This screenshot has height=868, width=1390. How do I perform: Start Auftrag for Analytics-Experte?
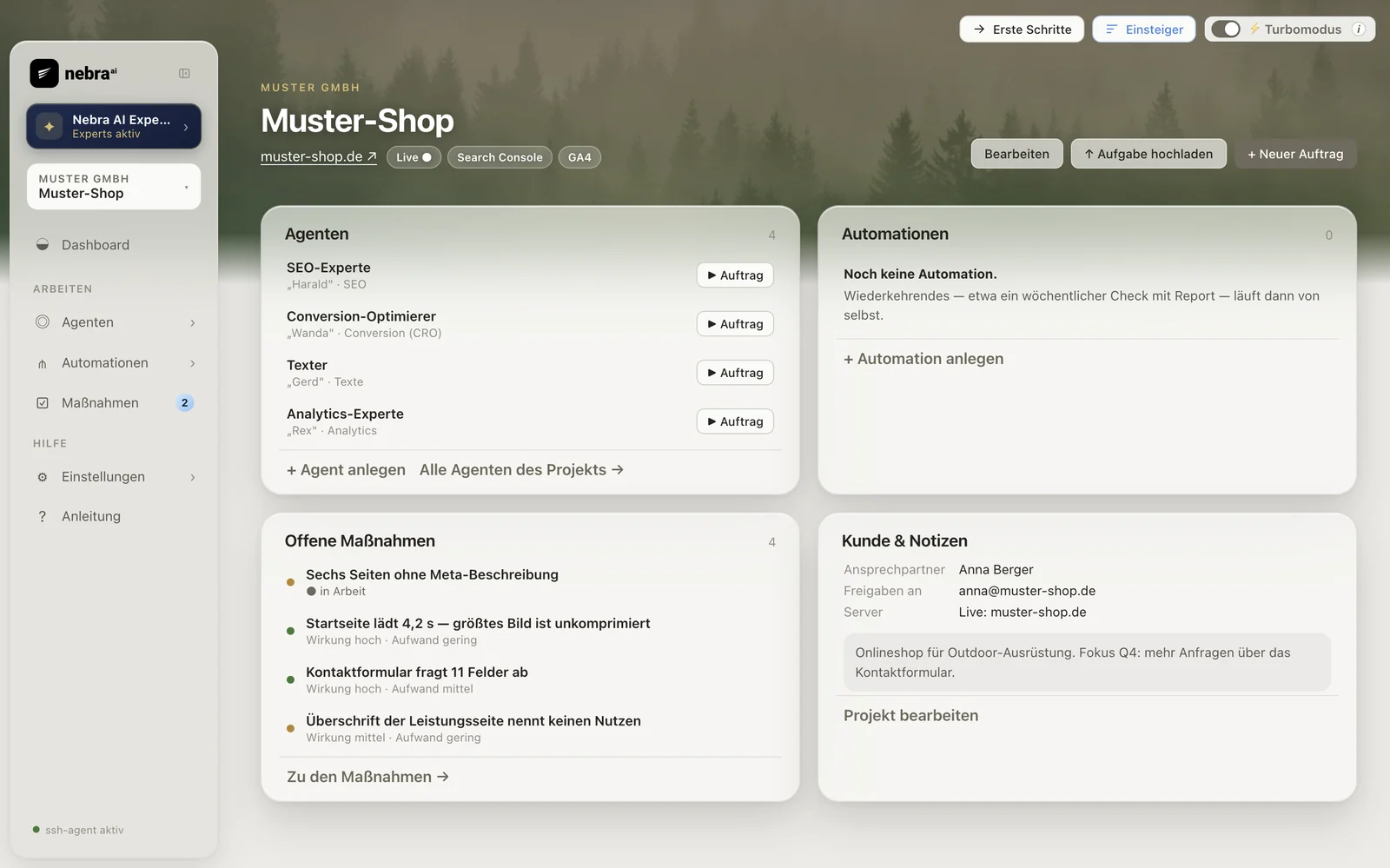pyautogui.click(x=735, y=421)
